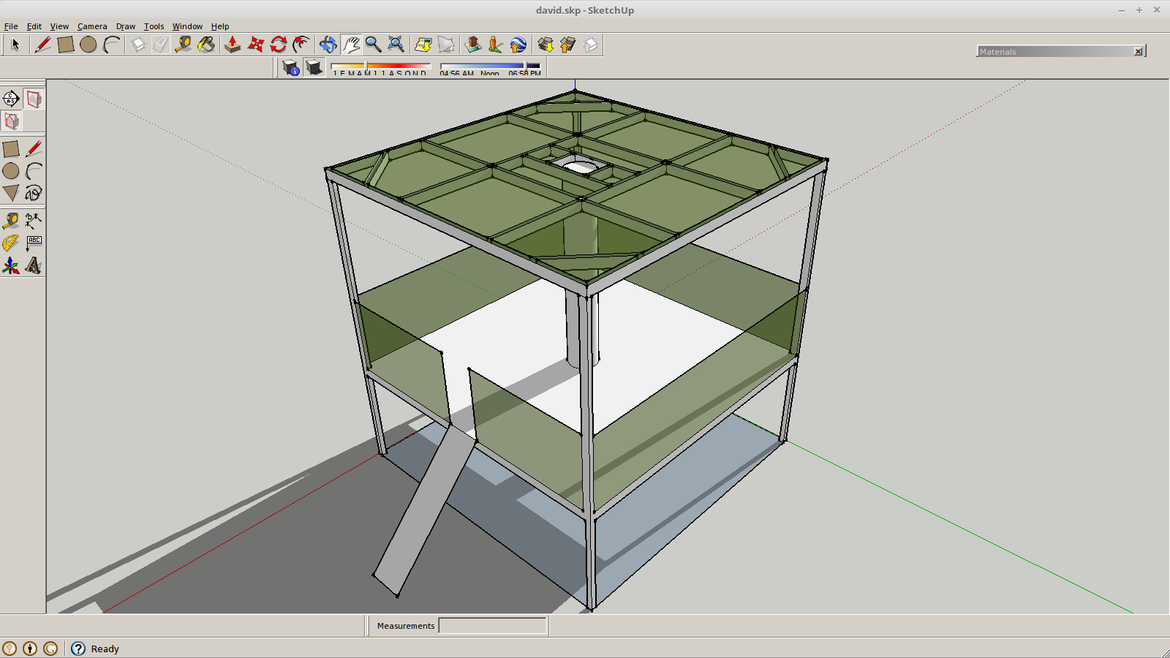
Task: Click the Measurements input box
Action: (x=492, y=626)
